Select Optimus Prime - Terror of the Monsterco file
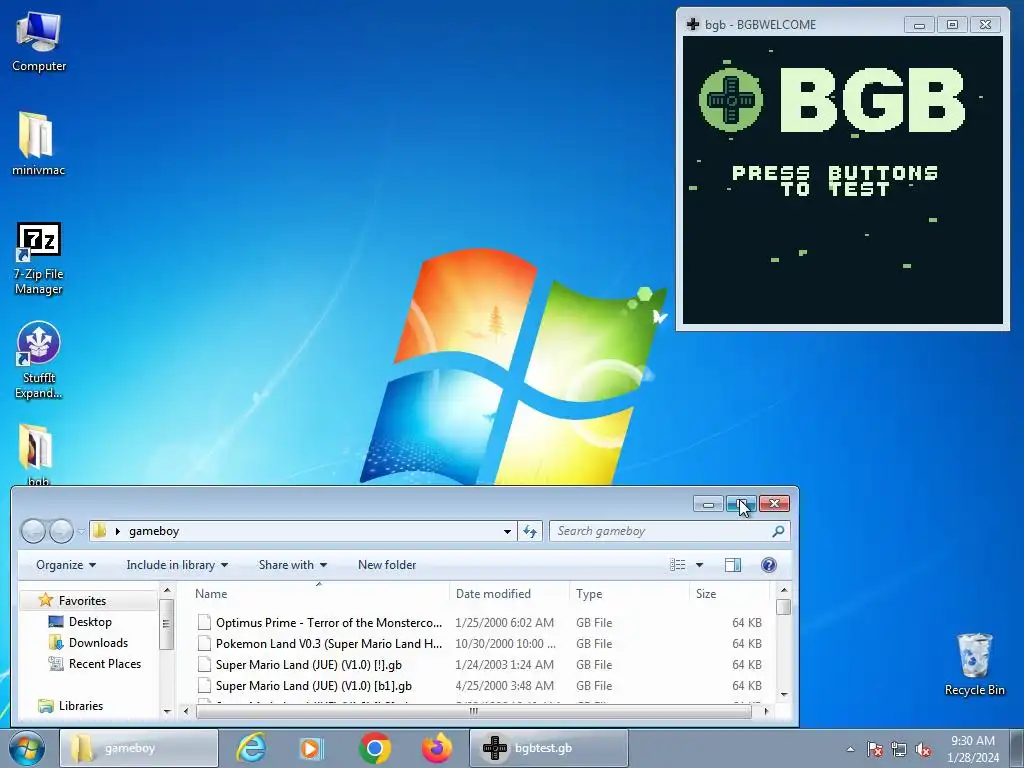This screenshot has height=768, width=1024. pyautogui.click(x=328, y=623)
